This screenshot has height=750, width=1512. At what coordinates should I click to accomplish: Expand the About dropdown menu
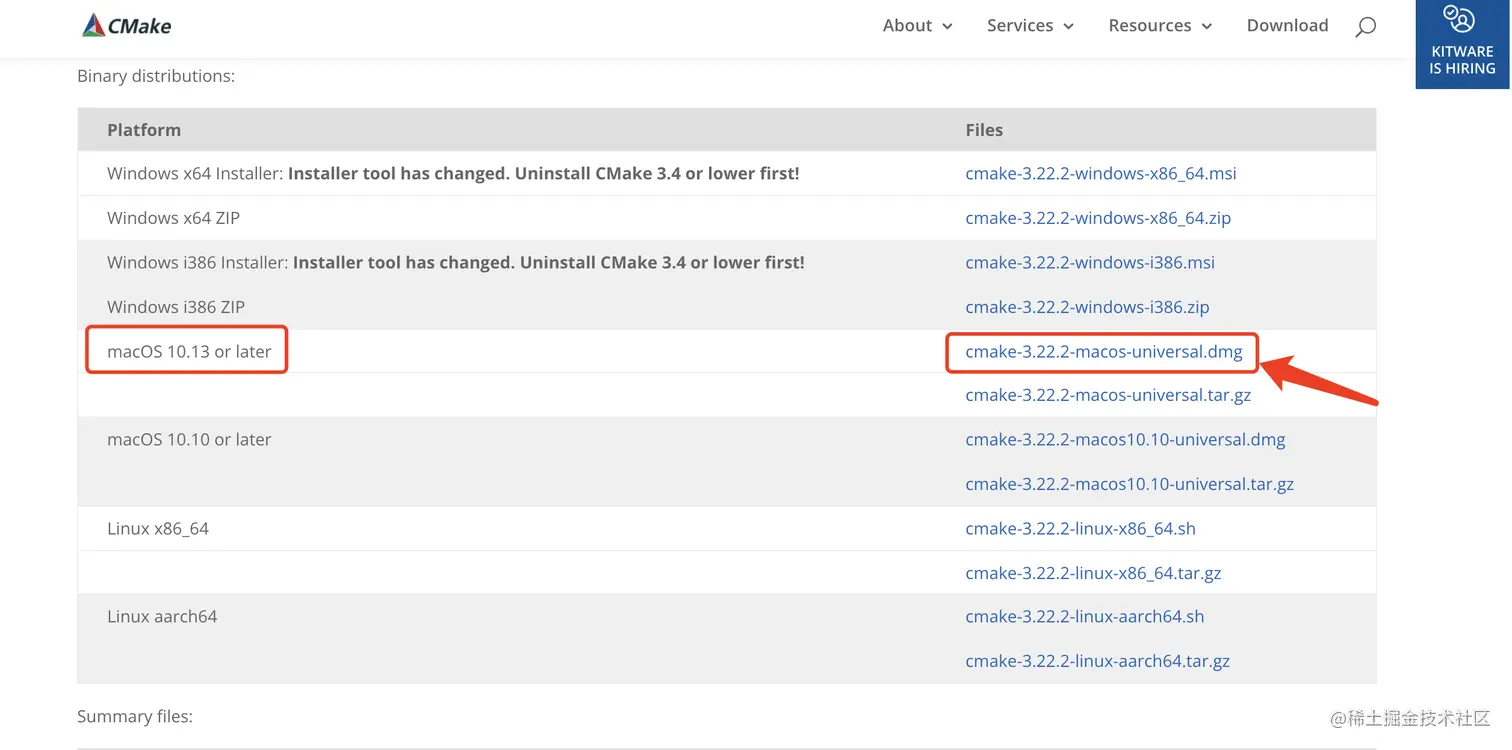[x=917, y=26]
